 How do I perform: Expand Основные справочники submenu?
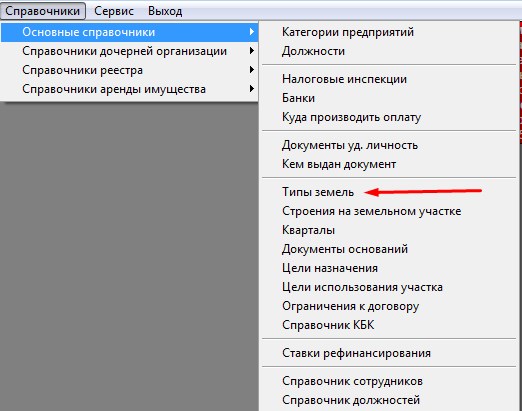click(x=129, y=32)
